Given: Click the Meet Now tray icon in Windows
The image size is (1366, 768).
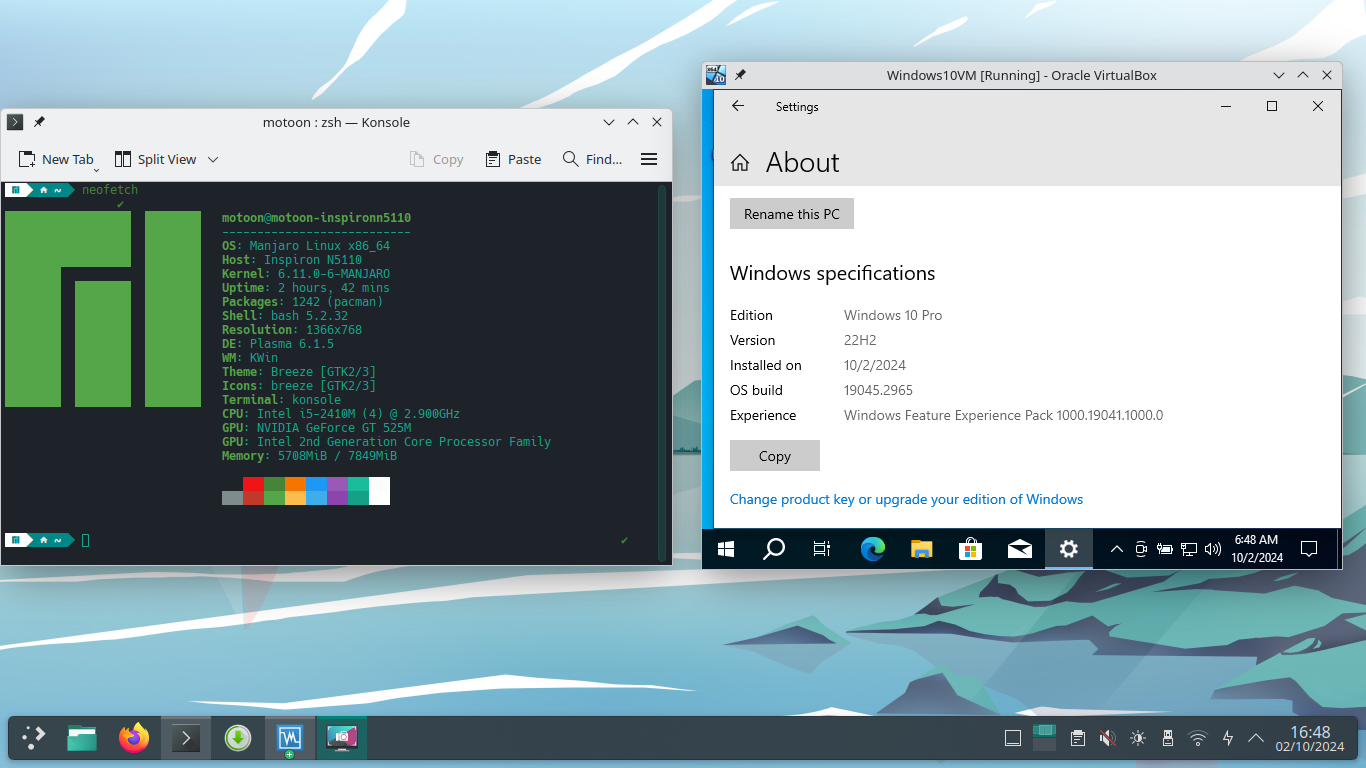Looking at the screenshot, I should 1141,548.
